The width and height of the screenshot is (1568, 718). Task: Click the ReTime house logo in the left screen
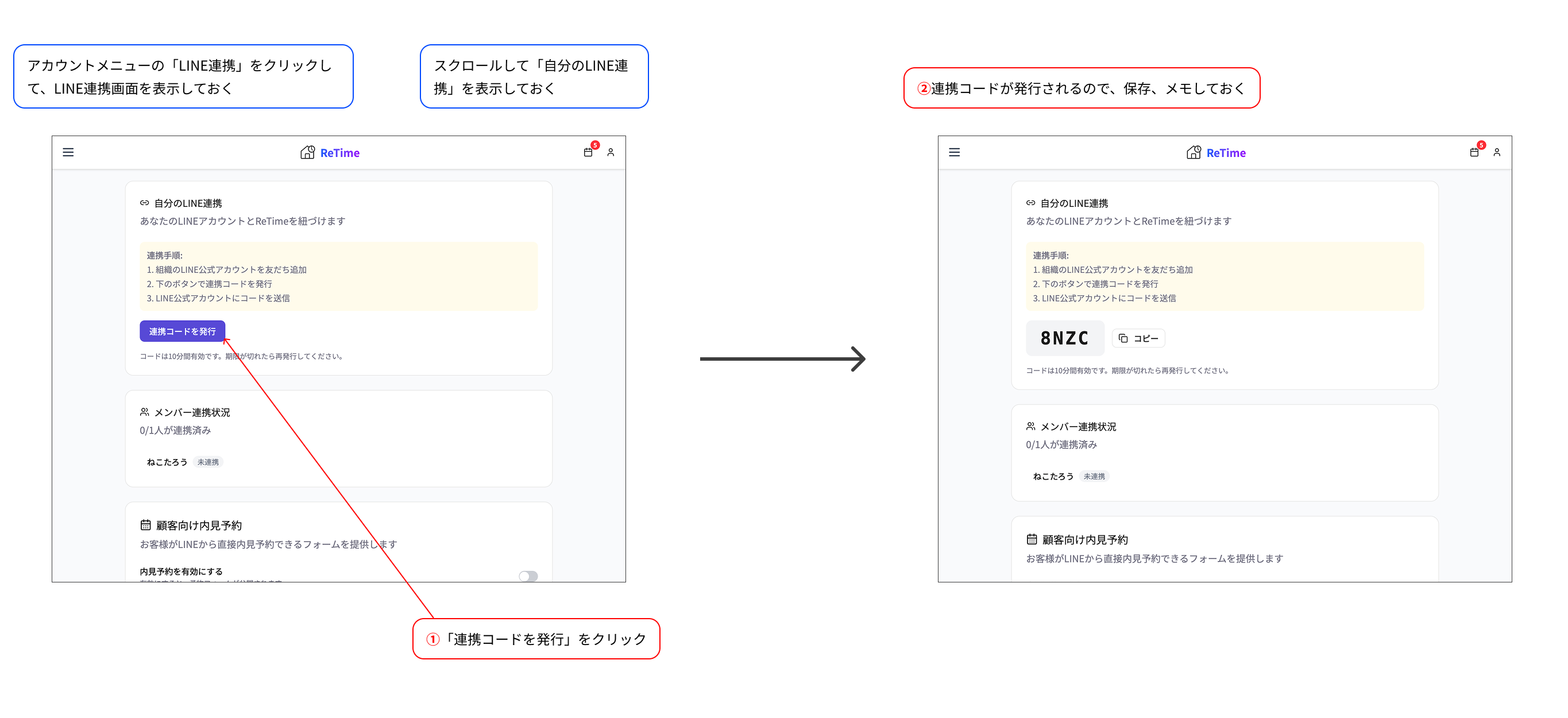pyautogui.click(x=307, y=152)
